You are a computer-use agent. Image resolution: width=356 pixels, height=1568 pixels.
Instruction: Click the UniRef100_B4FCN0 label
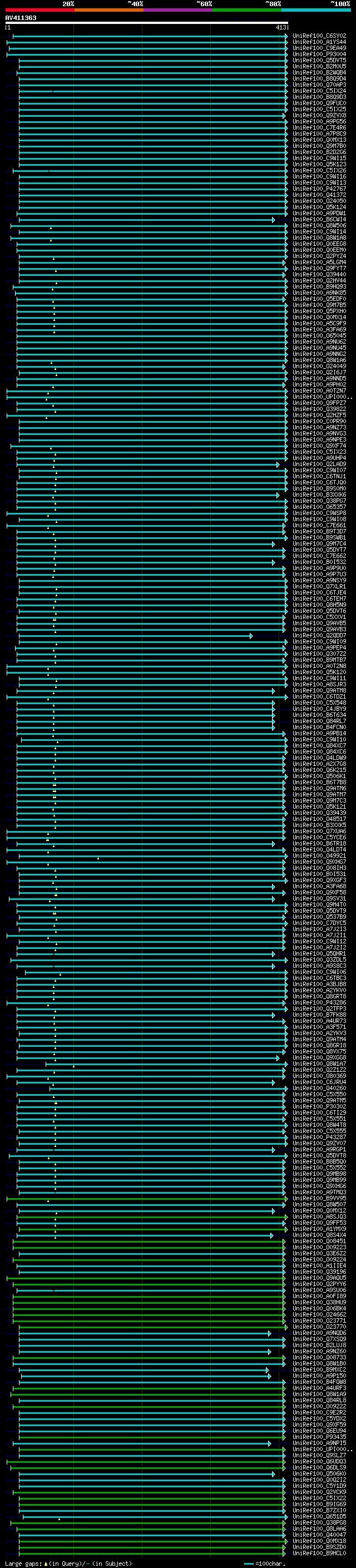pos(319,728)
